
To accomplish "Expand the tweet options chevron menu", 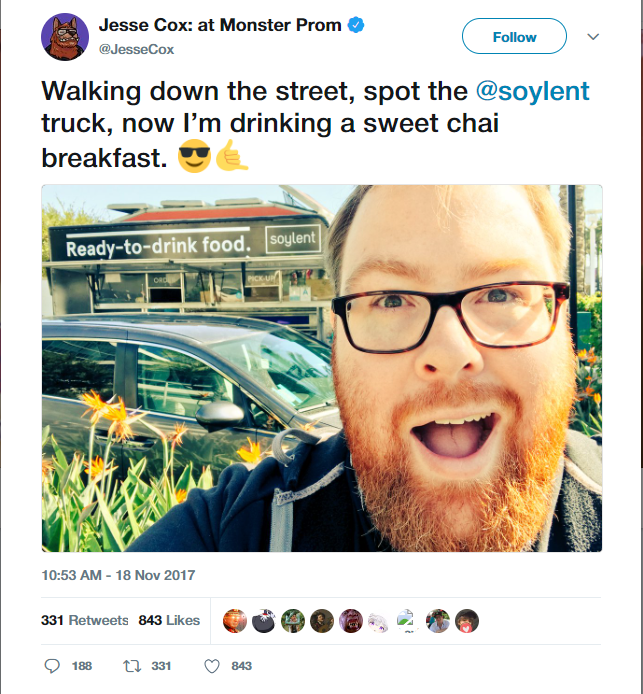I will 592,37.
